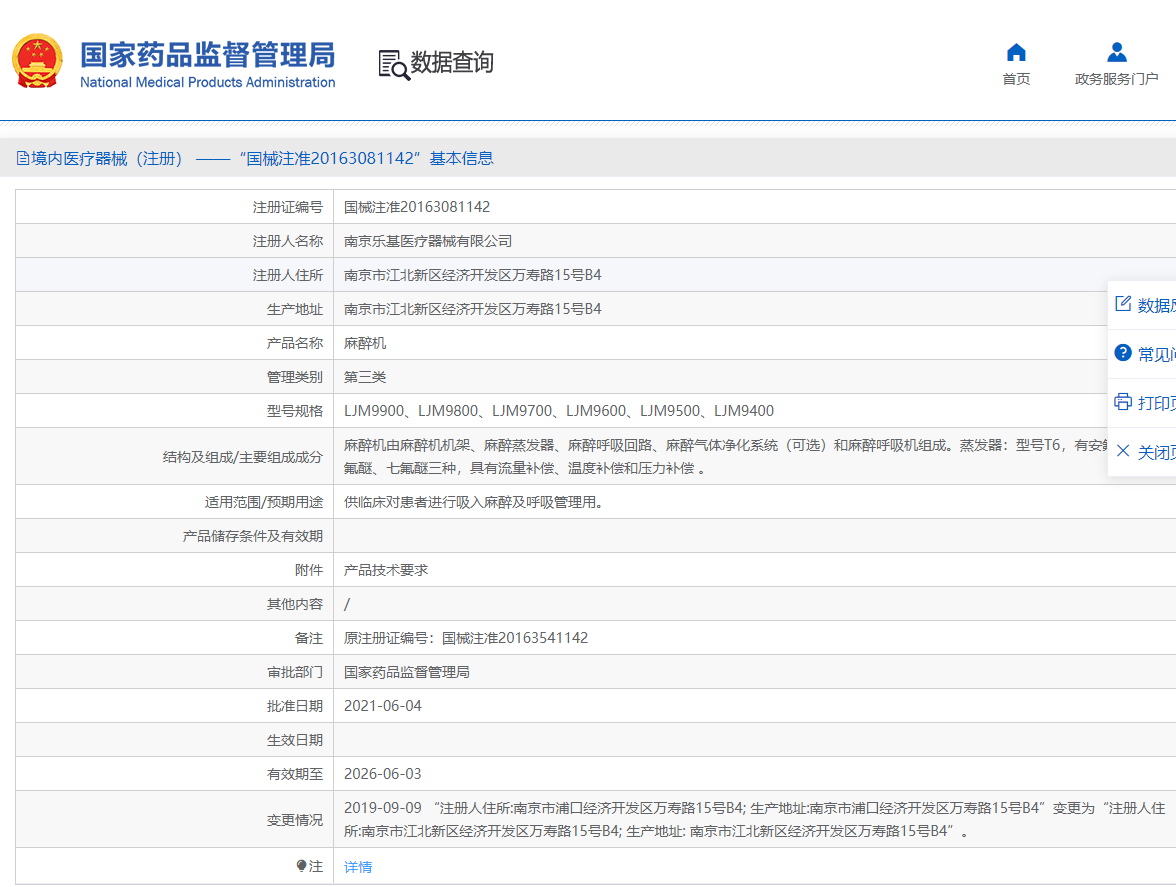Screen dimensions: 1176x887
Task: Click the text starting 麻醉机由麻醉机机架
Action: click(725, 457)
